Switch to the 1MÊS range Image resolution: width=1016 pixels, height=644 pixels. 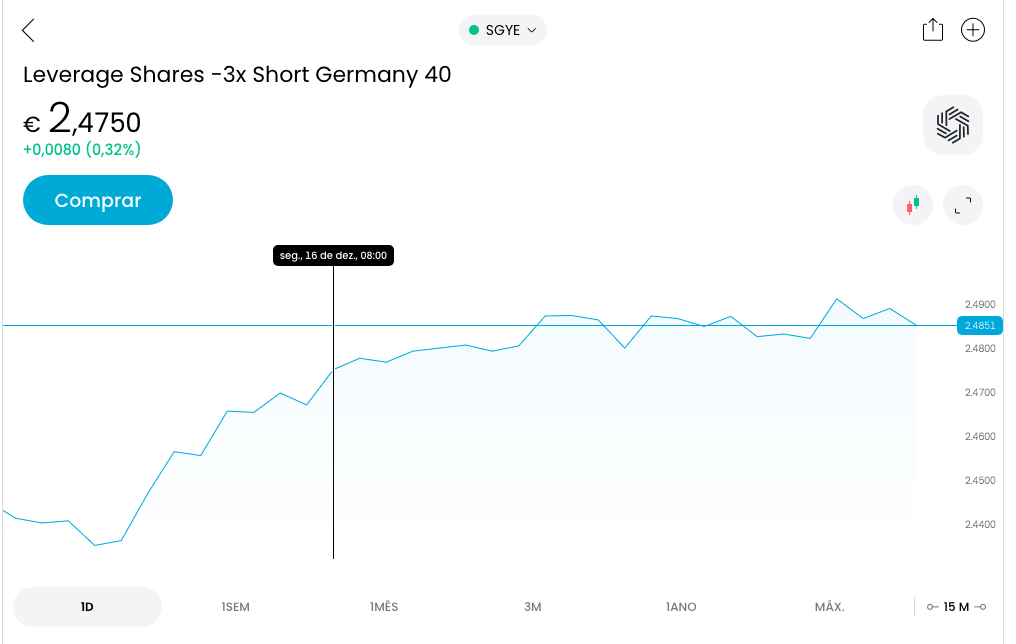coord(384,607)
